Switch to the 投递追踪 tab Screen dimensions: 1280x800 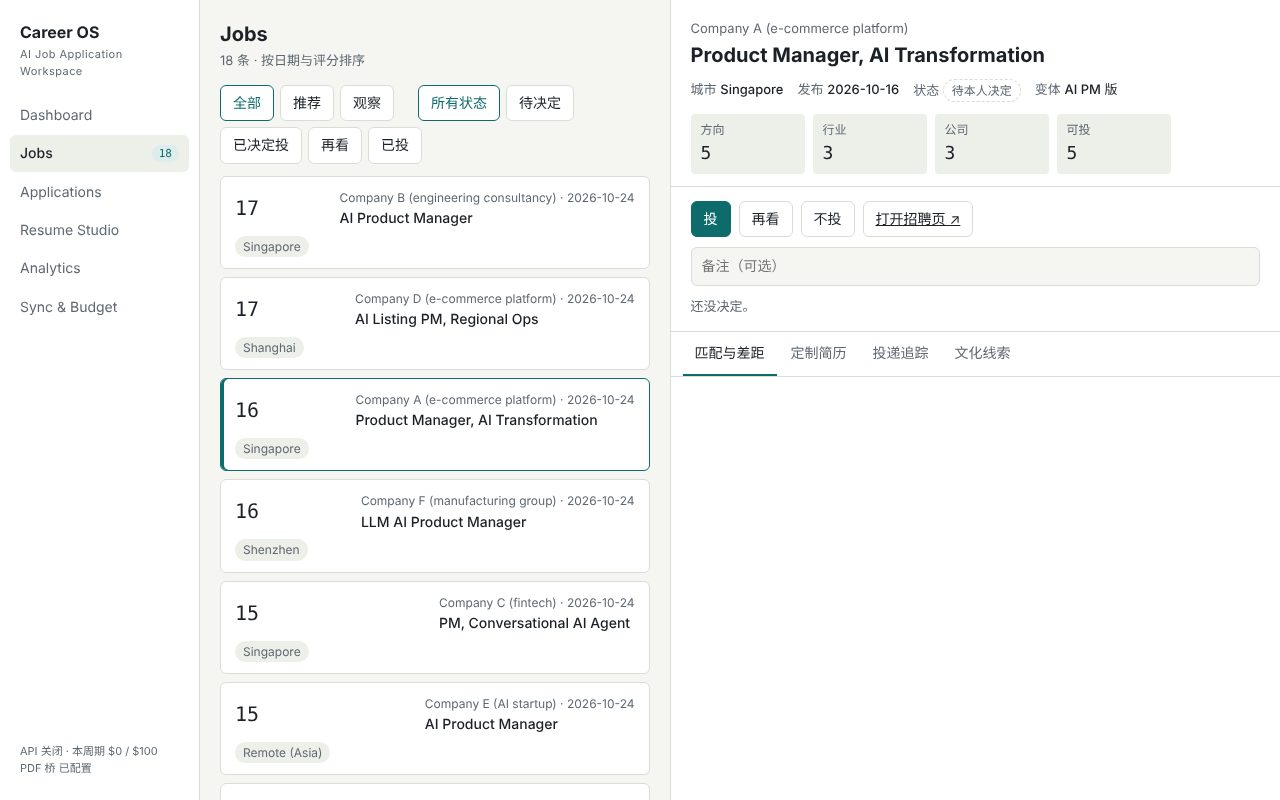click(x=900, y=353)
